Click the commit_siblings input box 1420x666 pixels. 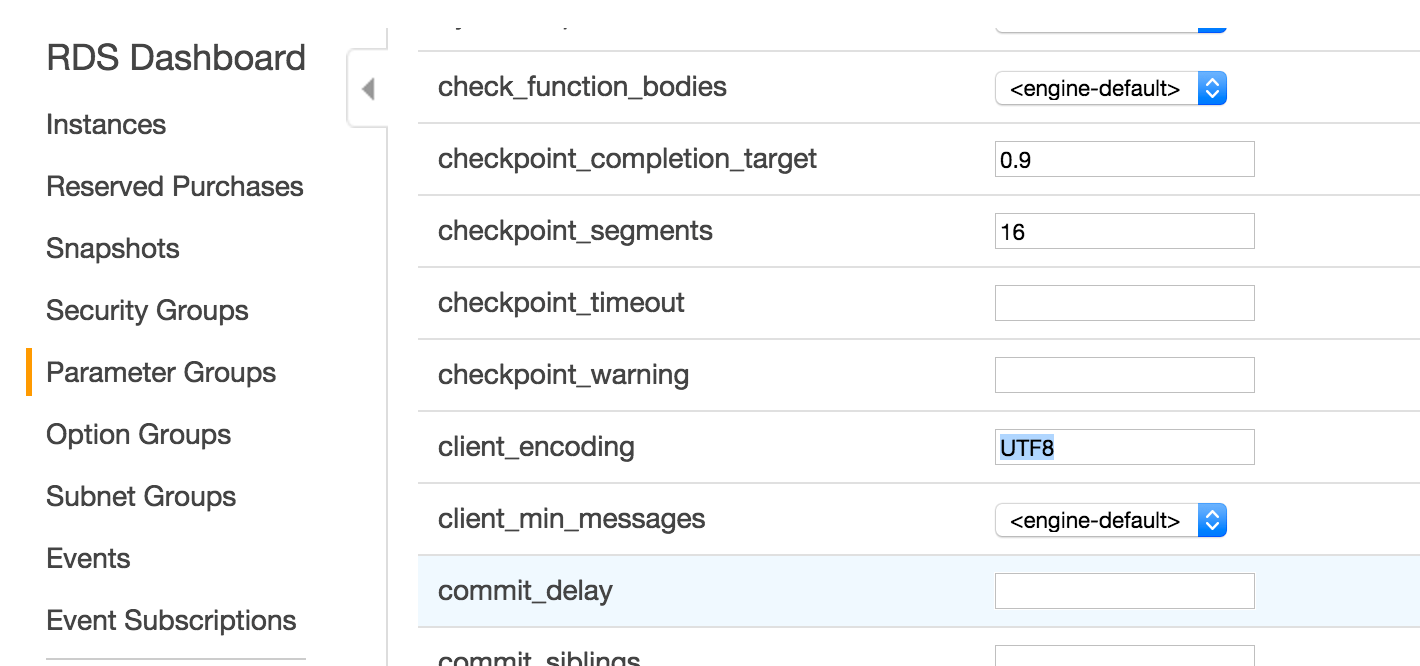1124,657
